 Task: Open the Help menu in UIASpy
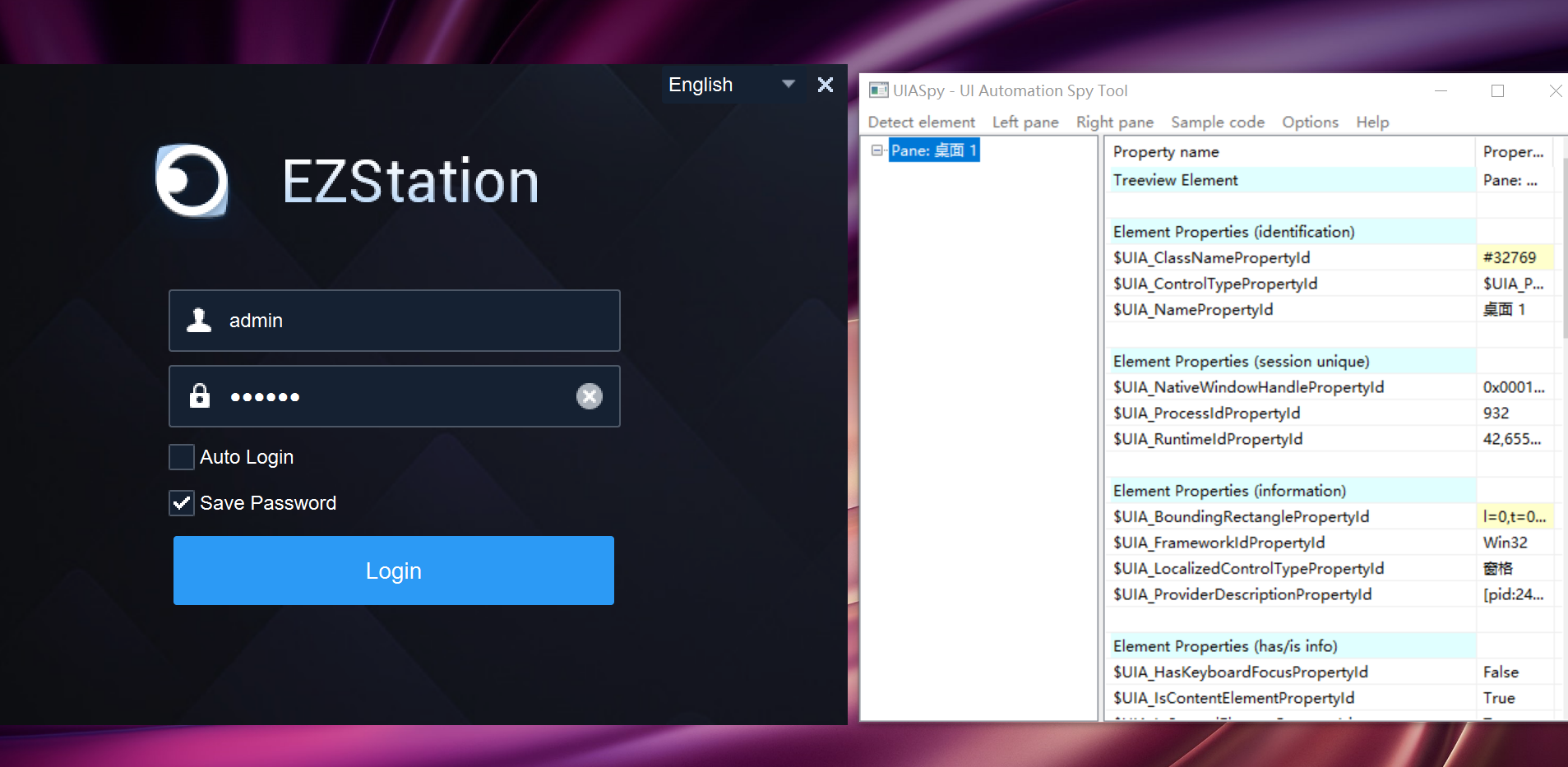click(1372, 122)
